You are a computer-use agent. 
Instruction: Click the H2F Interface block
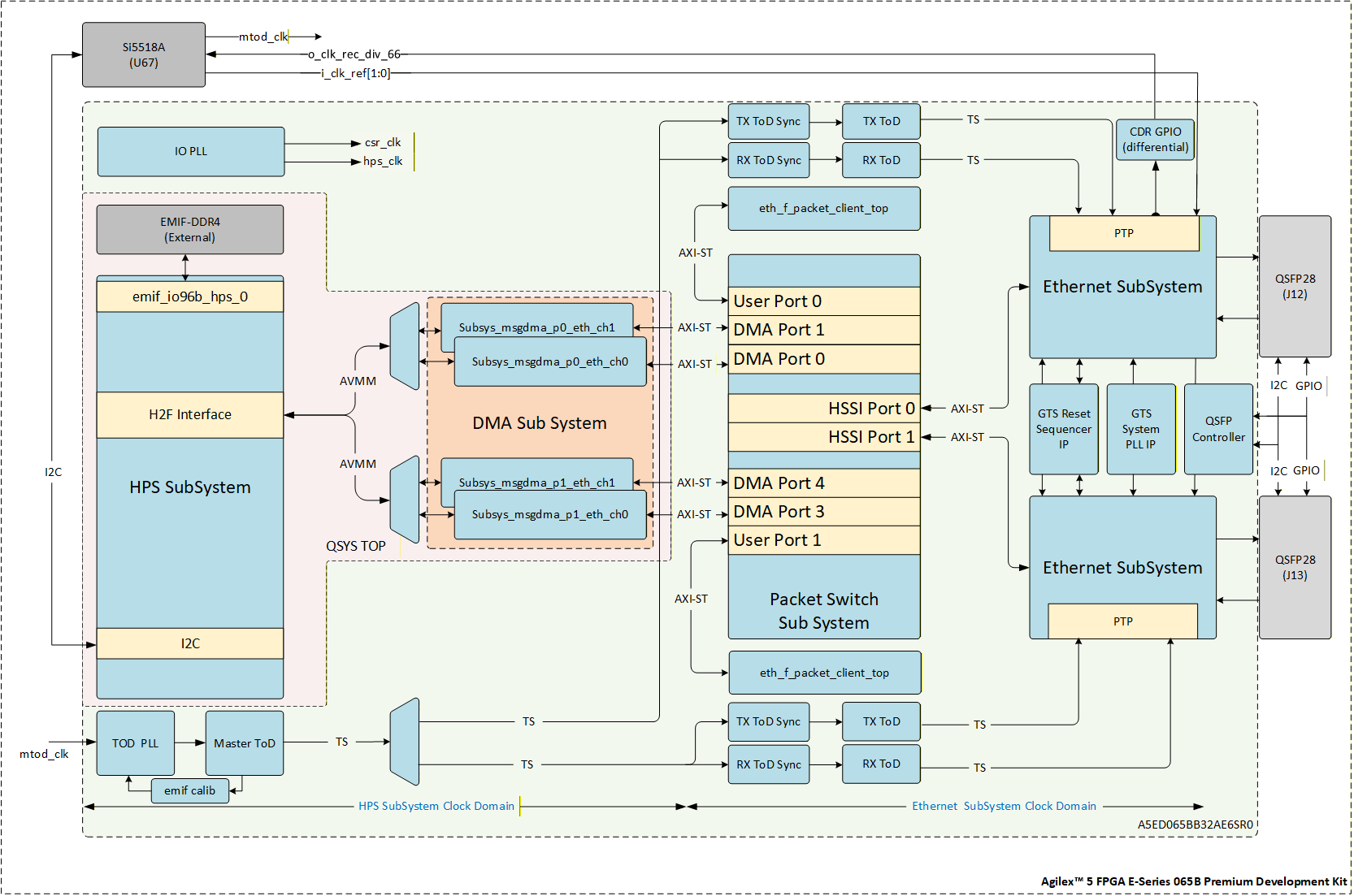190,415
